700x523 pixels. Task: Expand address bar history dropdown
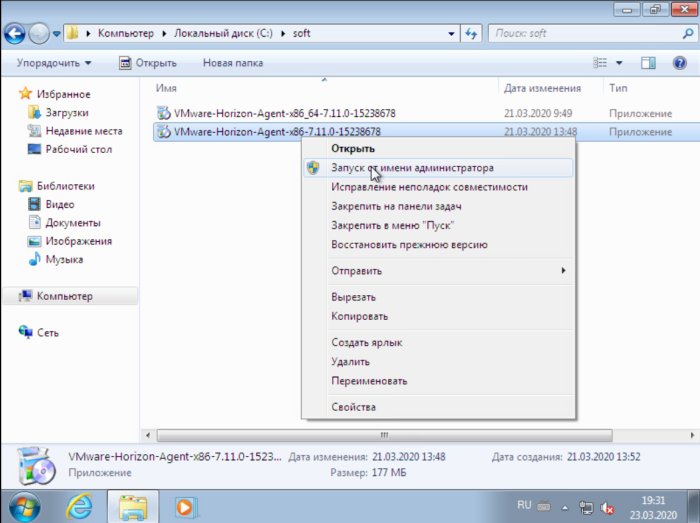451,34
